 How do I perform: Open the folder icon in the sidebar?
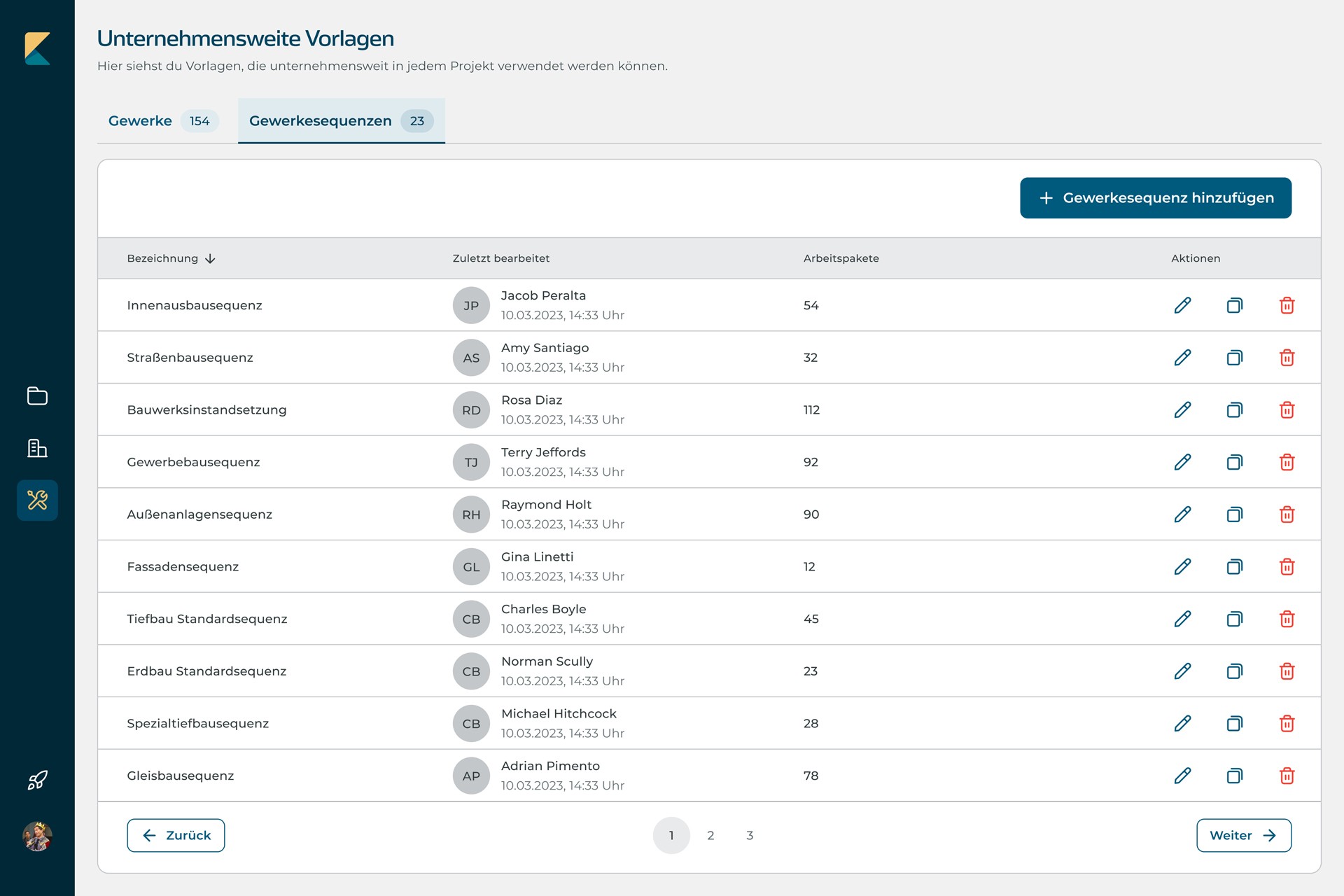click(x=37, y=396)
